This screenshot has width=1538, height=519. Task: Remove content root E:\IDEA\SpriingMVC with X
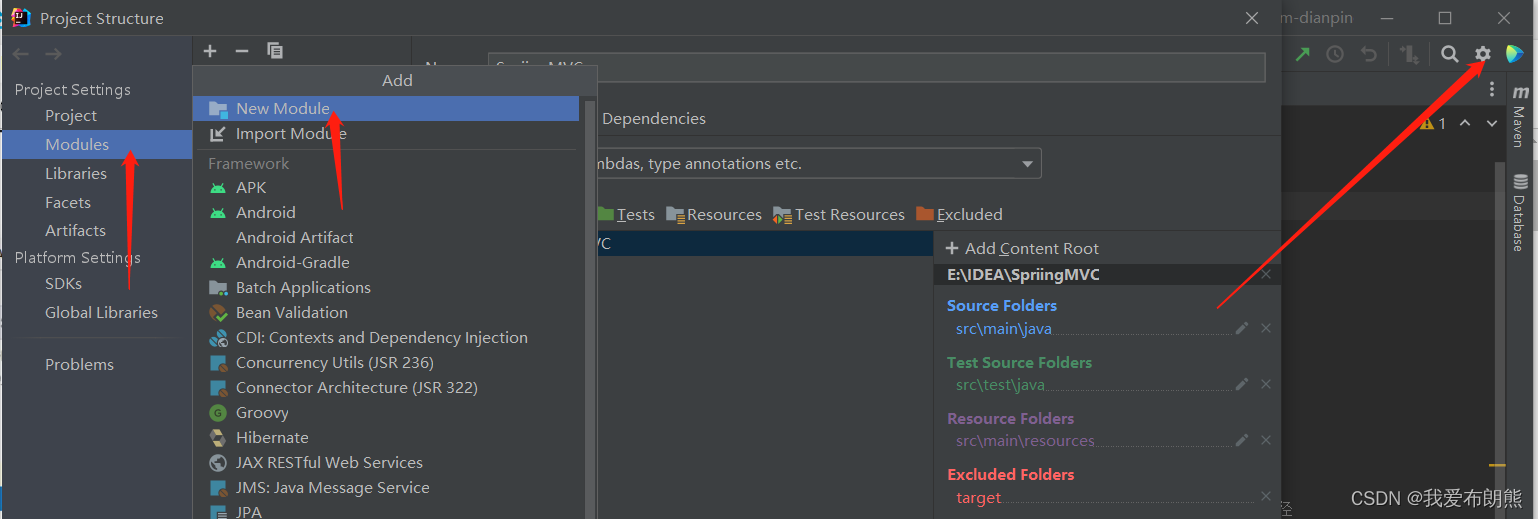pos(1266,274)
